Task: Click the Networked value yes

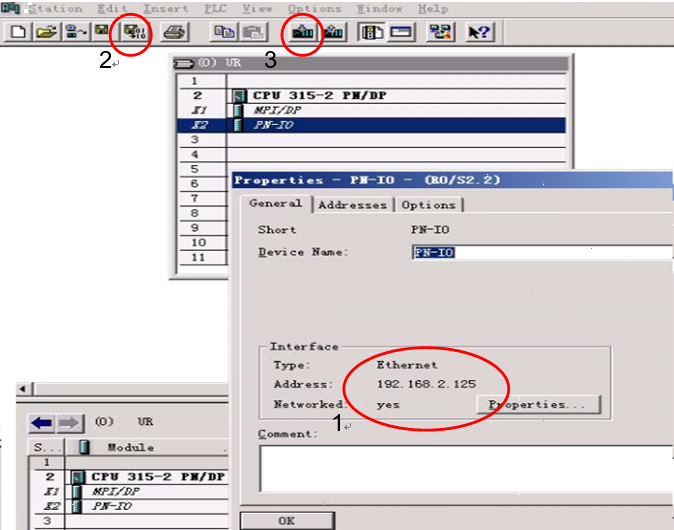Action: [x=388, y=405]
